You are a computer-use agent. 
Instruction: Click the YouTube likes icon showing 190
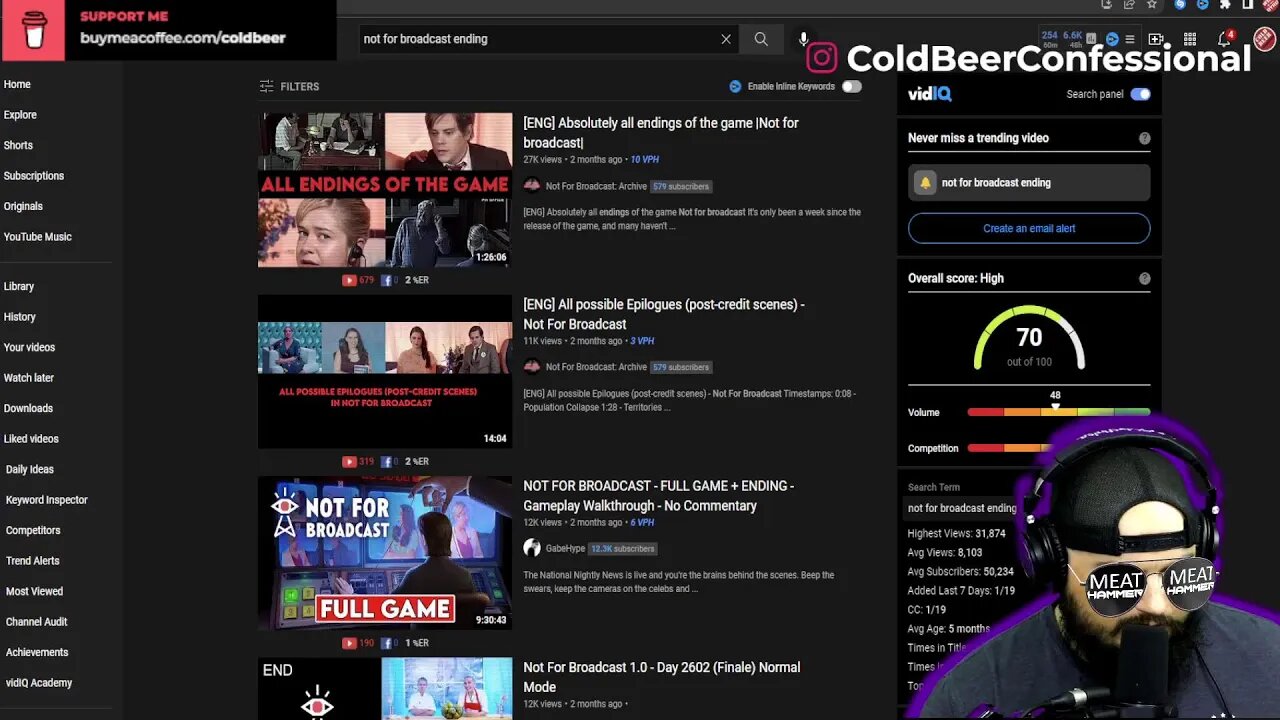click(x=348, y=643)
